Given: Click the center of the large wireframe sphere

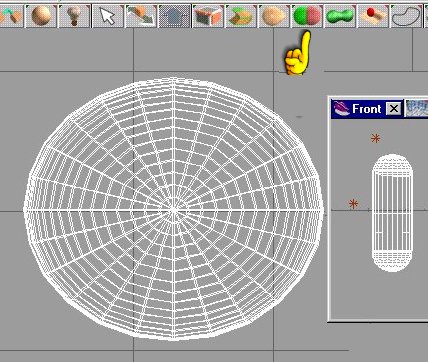Looking at the screenshot, I should tap(173, 210).
